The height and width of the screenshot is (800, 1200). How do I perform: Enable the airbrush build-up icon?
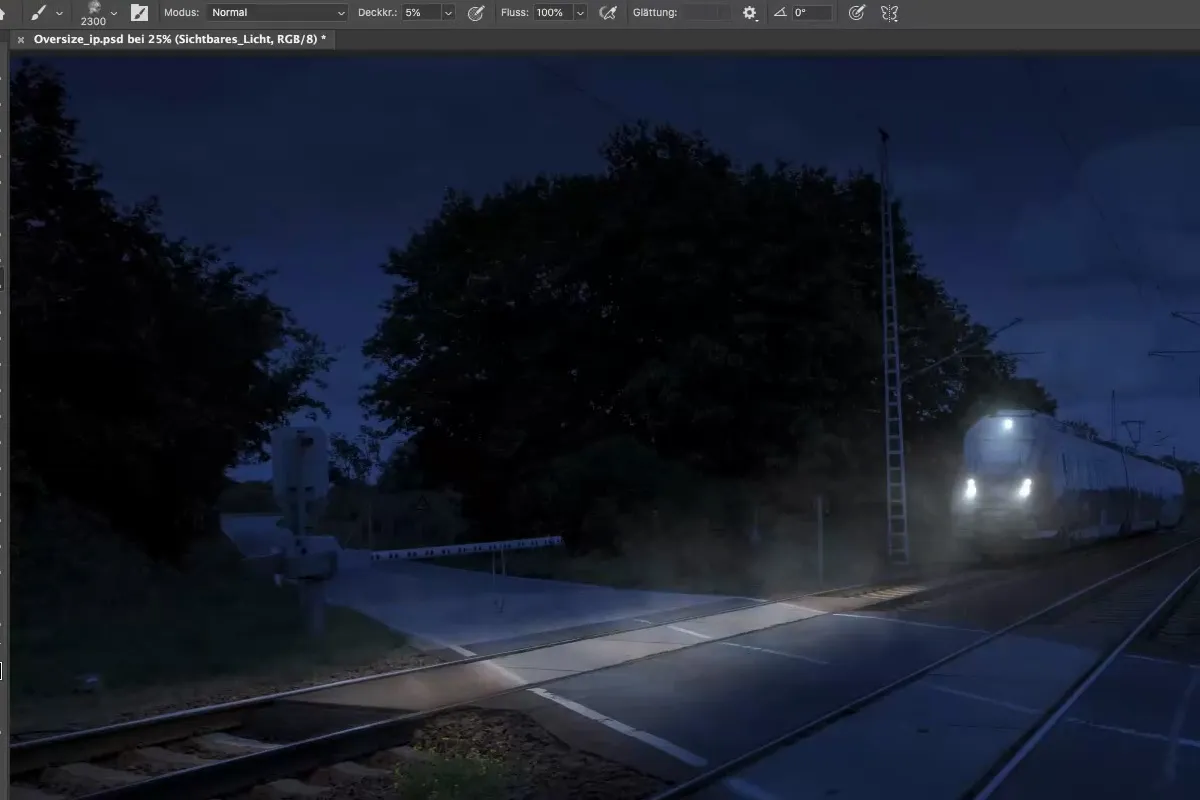[607, 13]
